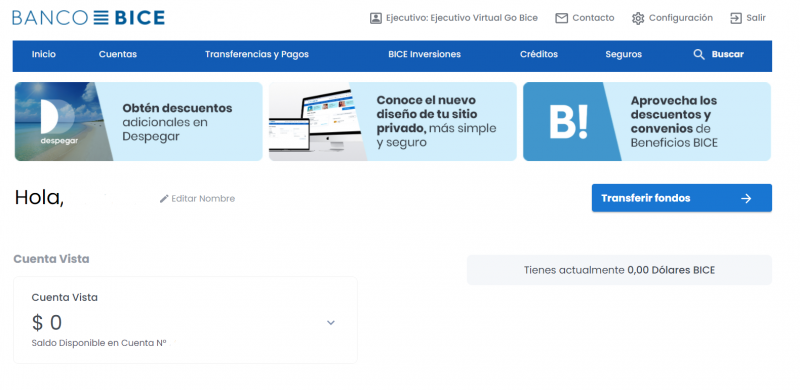Click the Contacto envelope icon
Viewport: 800px width, 390px height.
(x=561, y=18)
